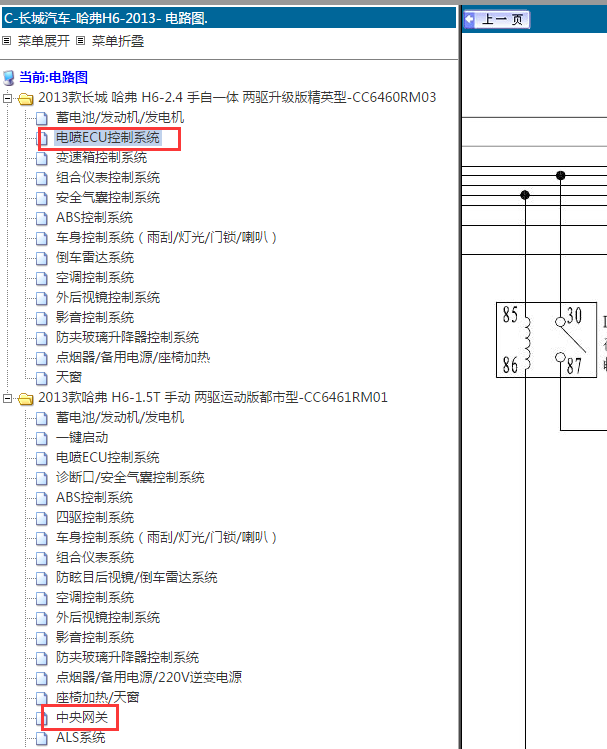Open the 当前:电路图 heading link
The width and height of the screenshot is (607, 749).
tap(53, 77)
